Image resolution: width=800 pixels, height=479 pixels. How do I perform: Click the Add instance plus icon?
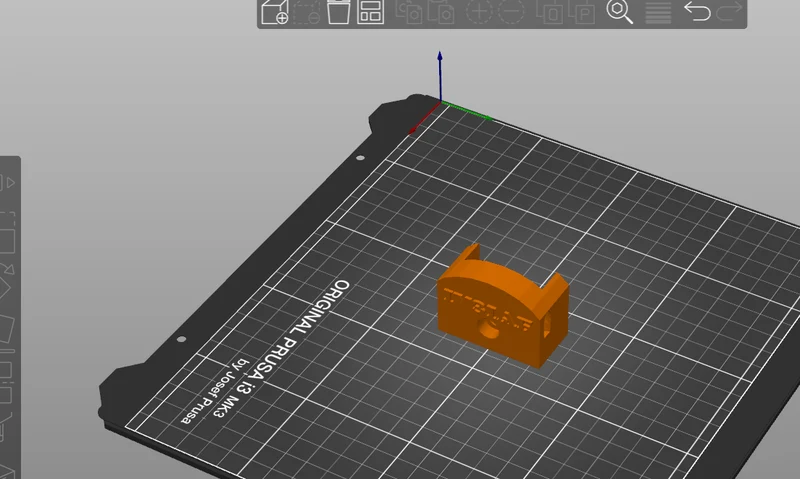479,11
